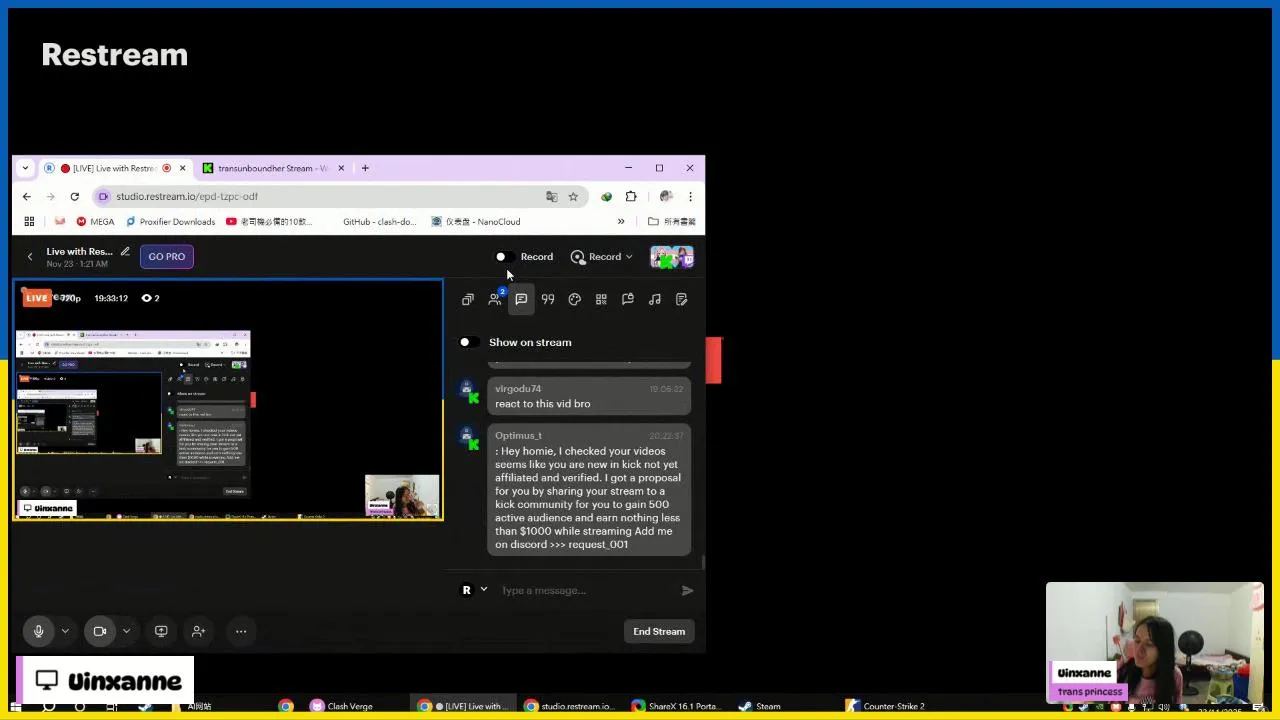Viewport: 1280px width, 720px height.
Task: Open the guests panel icon with badge
Action: [495, 299]
